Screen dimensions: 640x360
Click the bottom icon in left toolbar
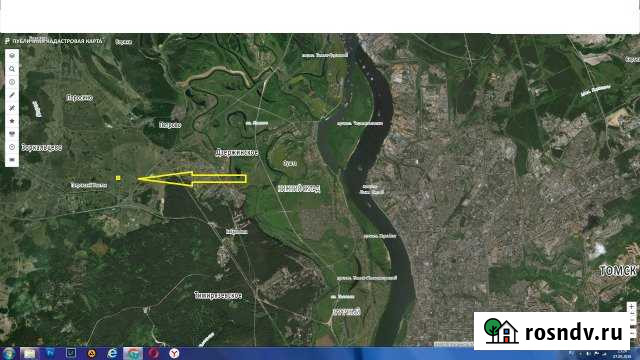click(x=12, y=160)
